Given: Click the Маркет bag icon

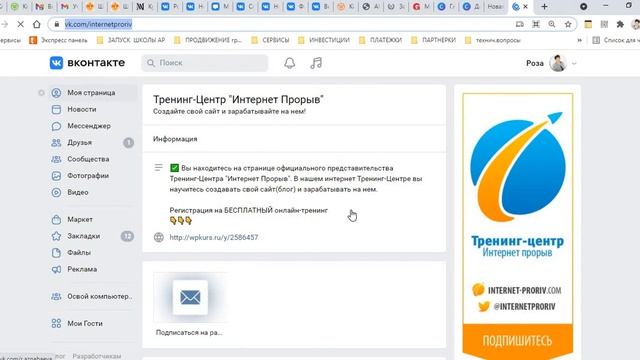Looking at the screenshot, I should [56, 220].
